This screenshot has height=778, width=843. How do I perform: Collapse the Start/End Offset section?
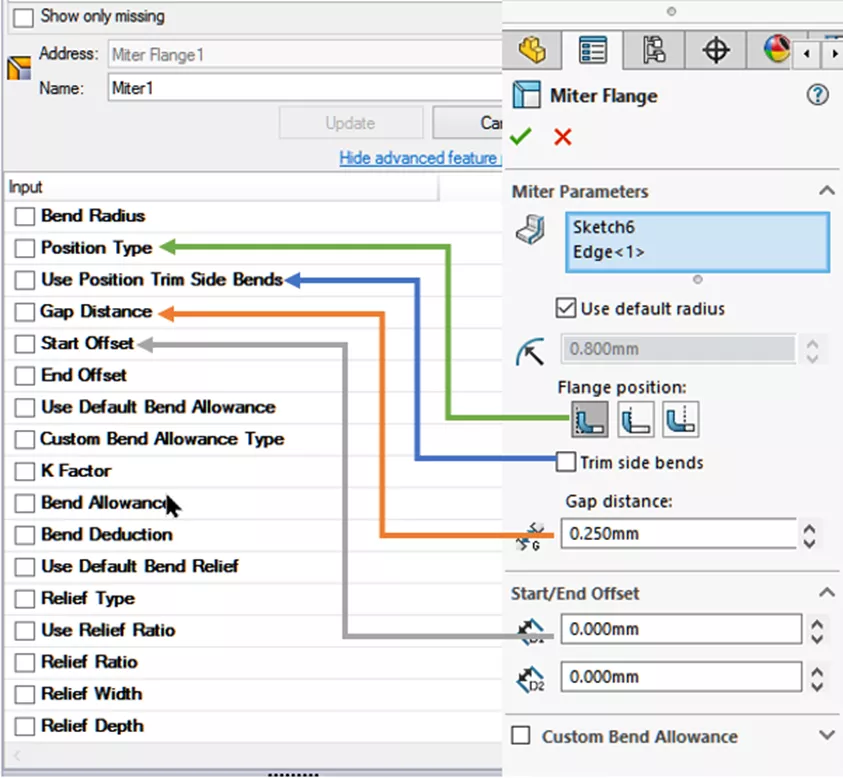826,593
